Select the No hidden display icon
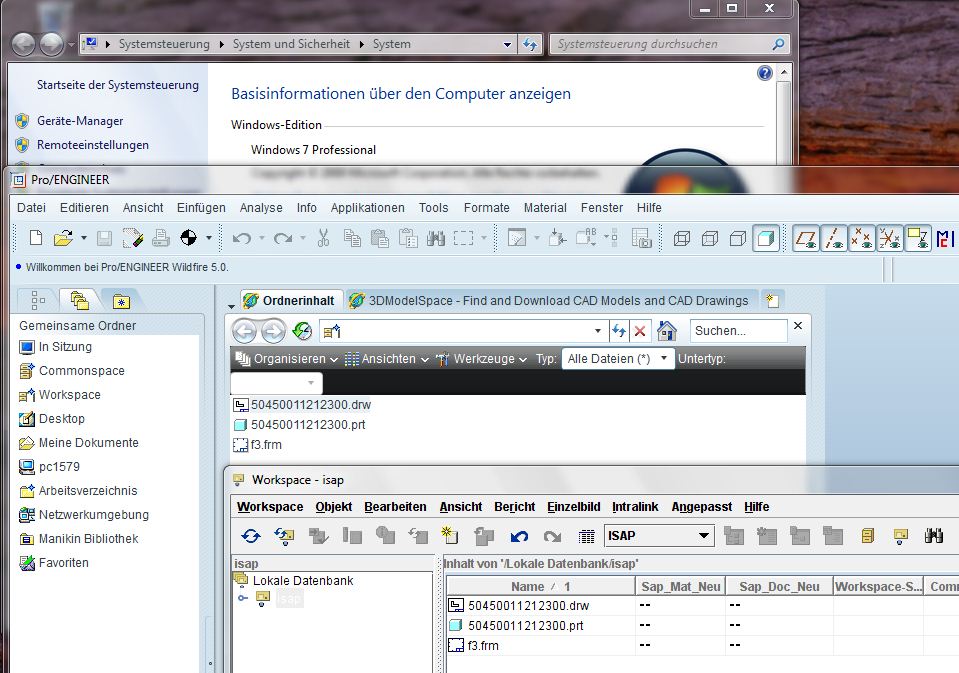Viewport: 959px width, 673px height. [x=738, y=239]
